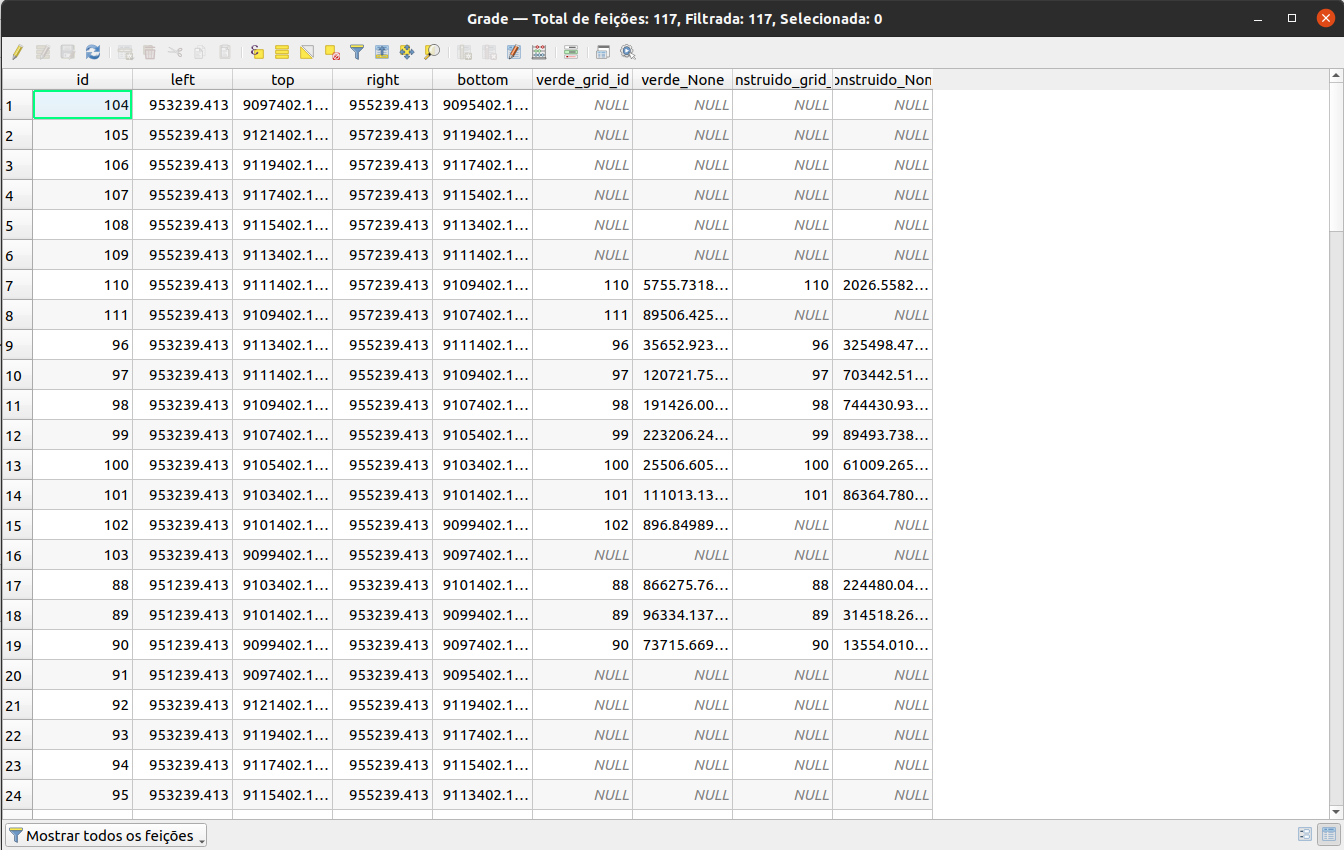Image resolution: width=1344 pixels, height=850 pixels.
Task: Sort by the right column header
Action: (x=383, y=80)
